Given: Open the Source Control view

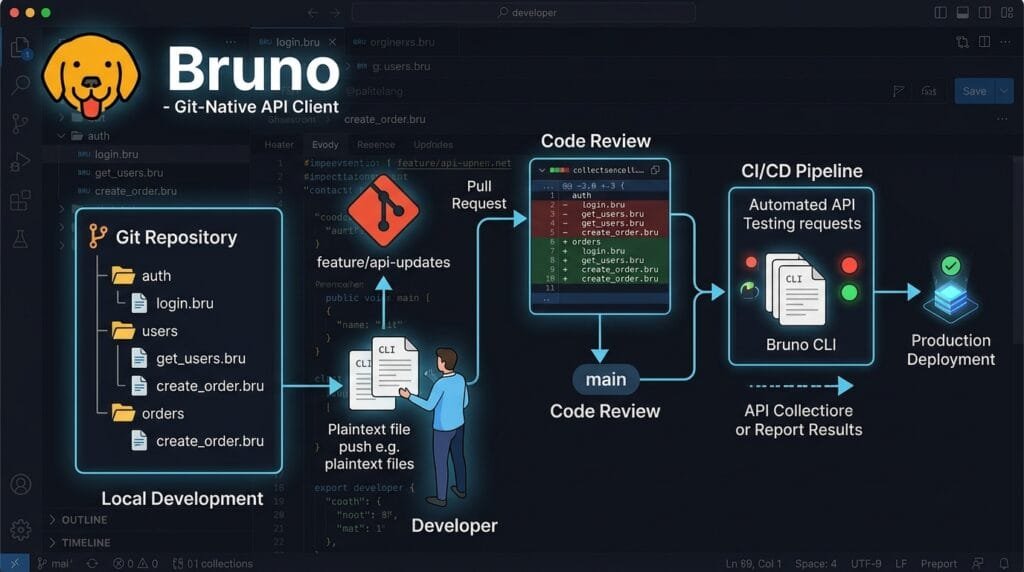Looking at the screenshot, I should (x=20, y=123).
